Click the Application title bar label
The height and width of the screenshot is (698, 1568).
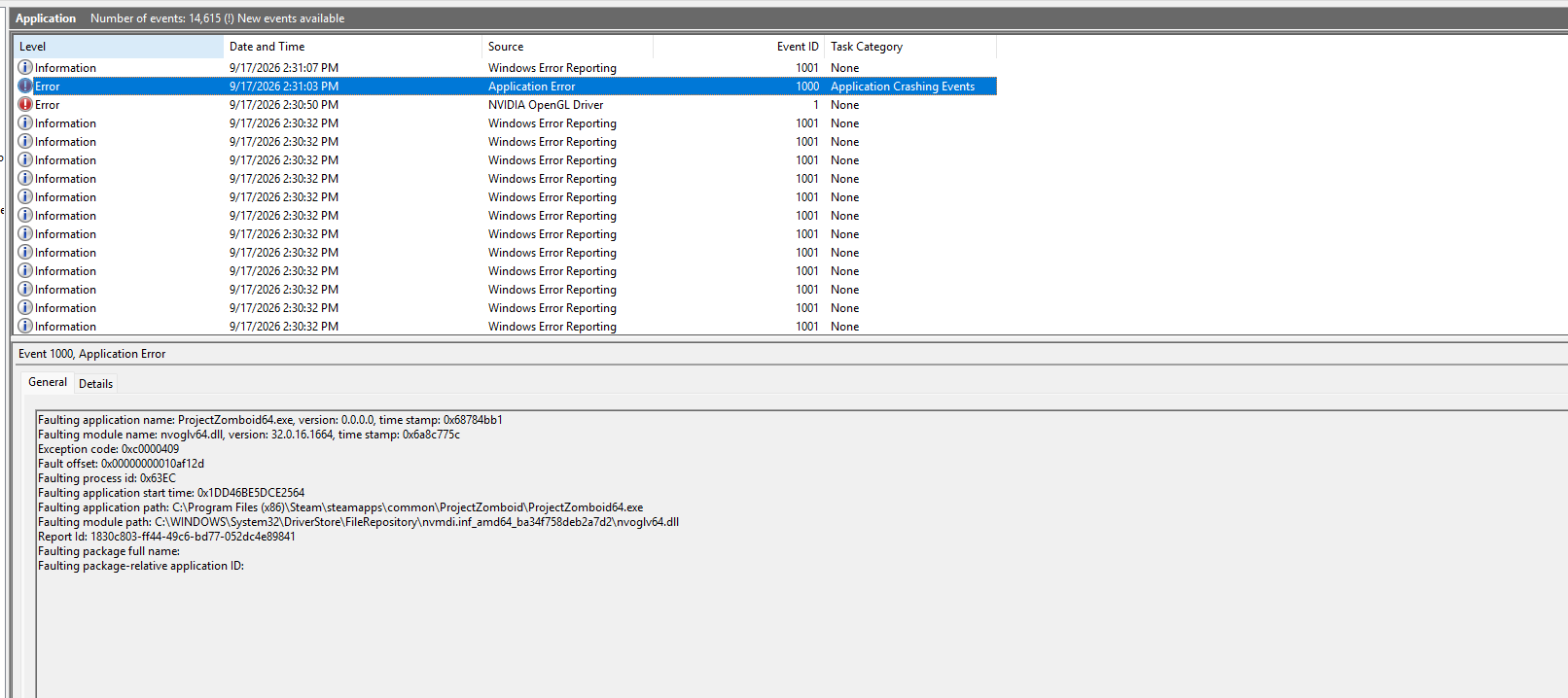46,18
